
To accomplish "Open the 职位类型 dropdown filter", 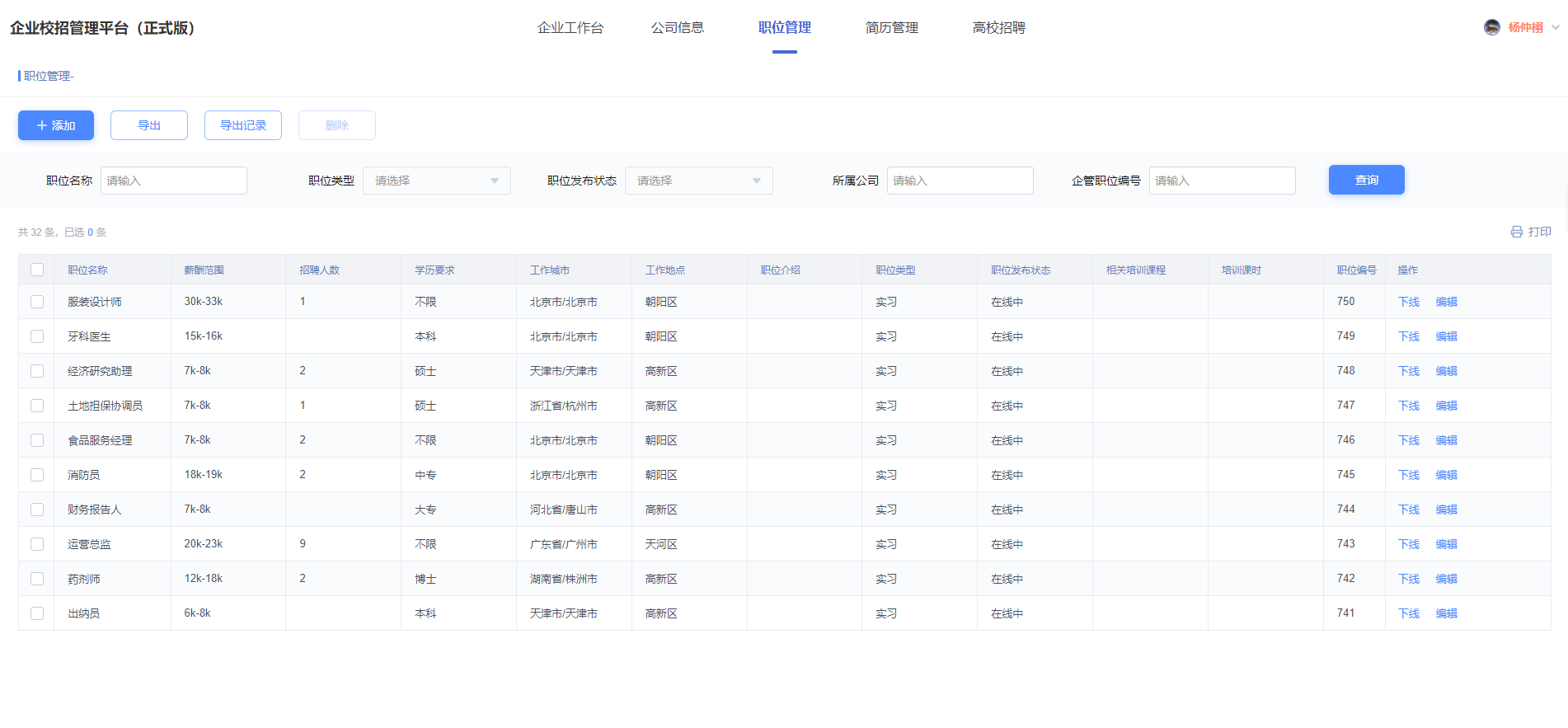I will (x=436, y=181).
